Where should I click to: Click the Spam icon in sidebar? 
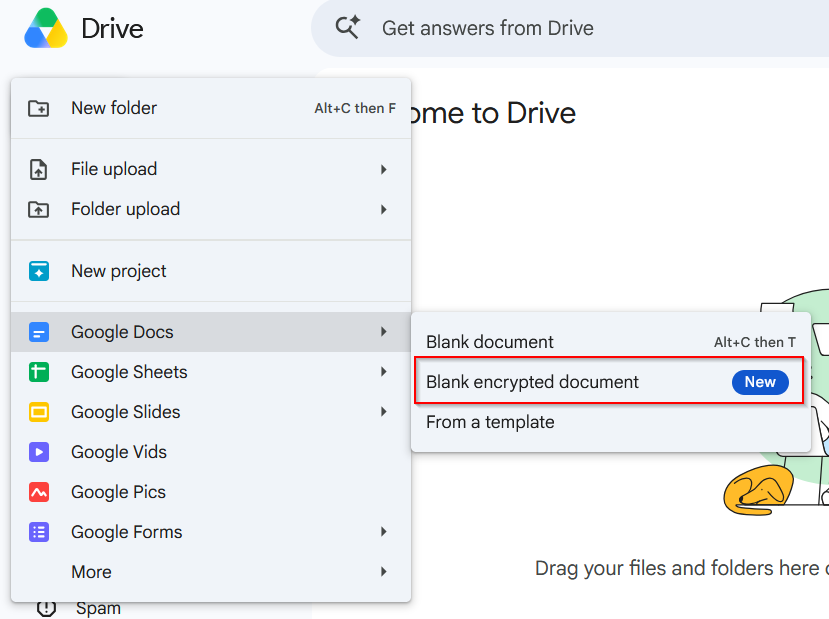pyautogui.click(x=47, y=608)
